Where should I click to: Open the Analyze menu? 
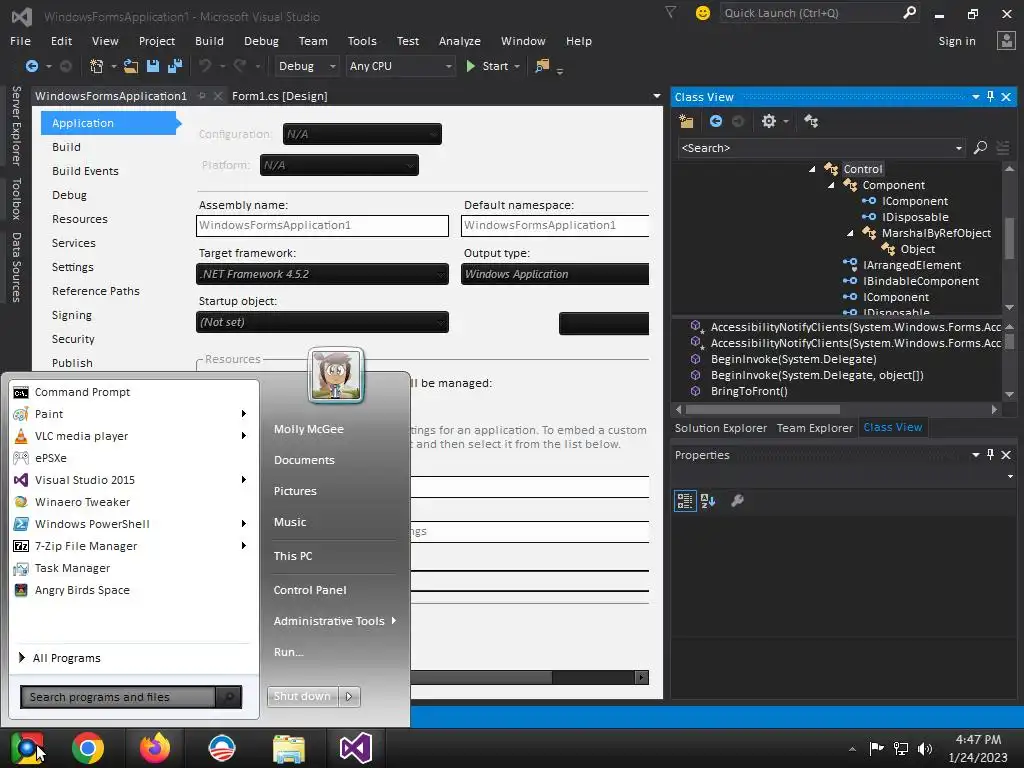460,41
